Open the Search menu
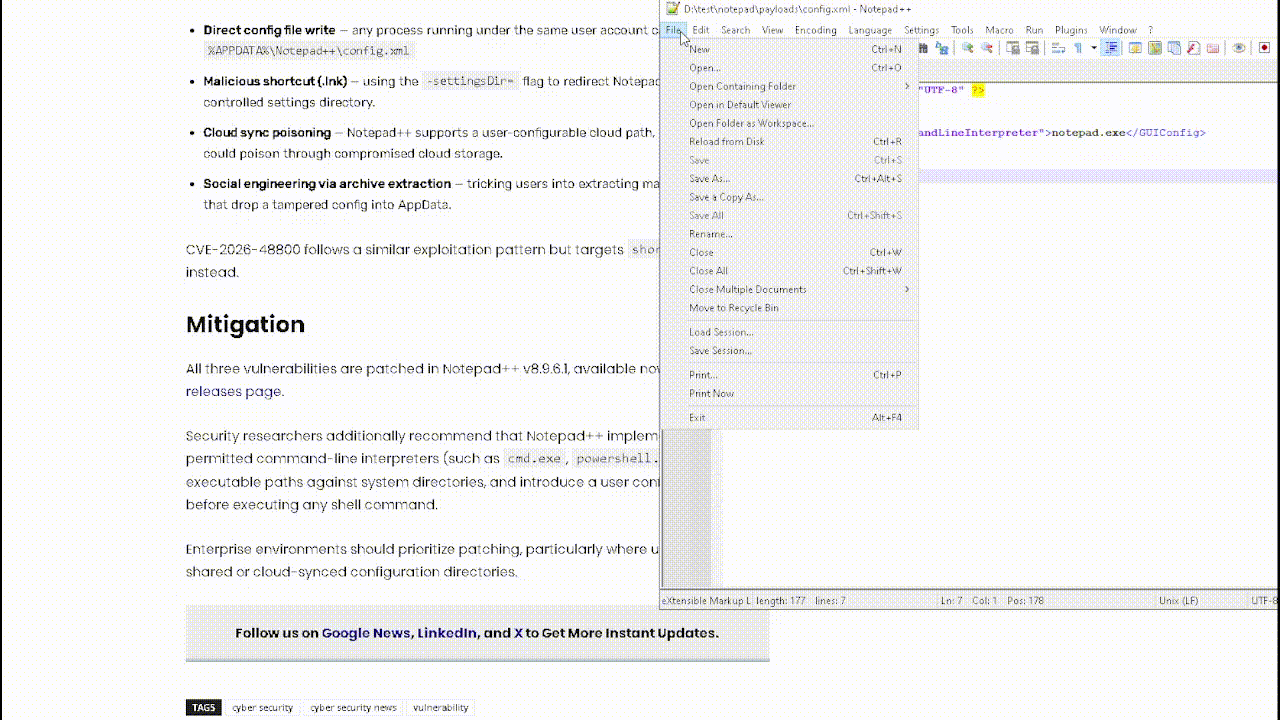The image size is (1280, 720). (x=735, y=30)
